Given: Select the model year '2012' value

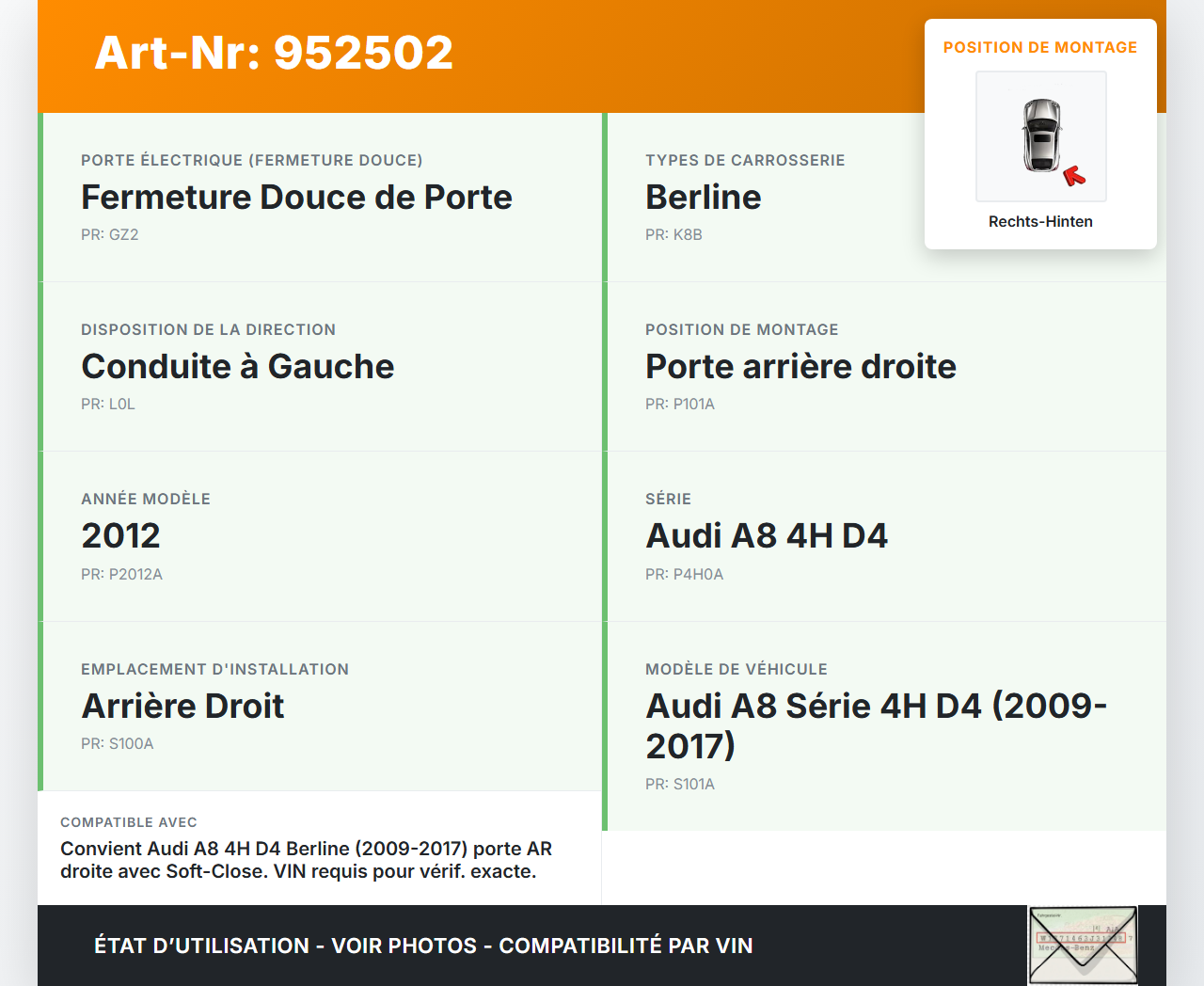Looking at the screenshot, I should pos(120,536).
